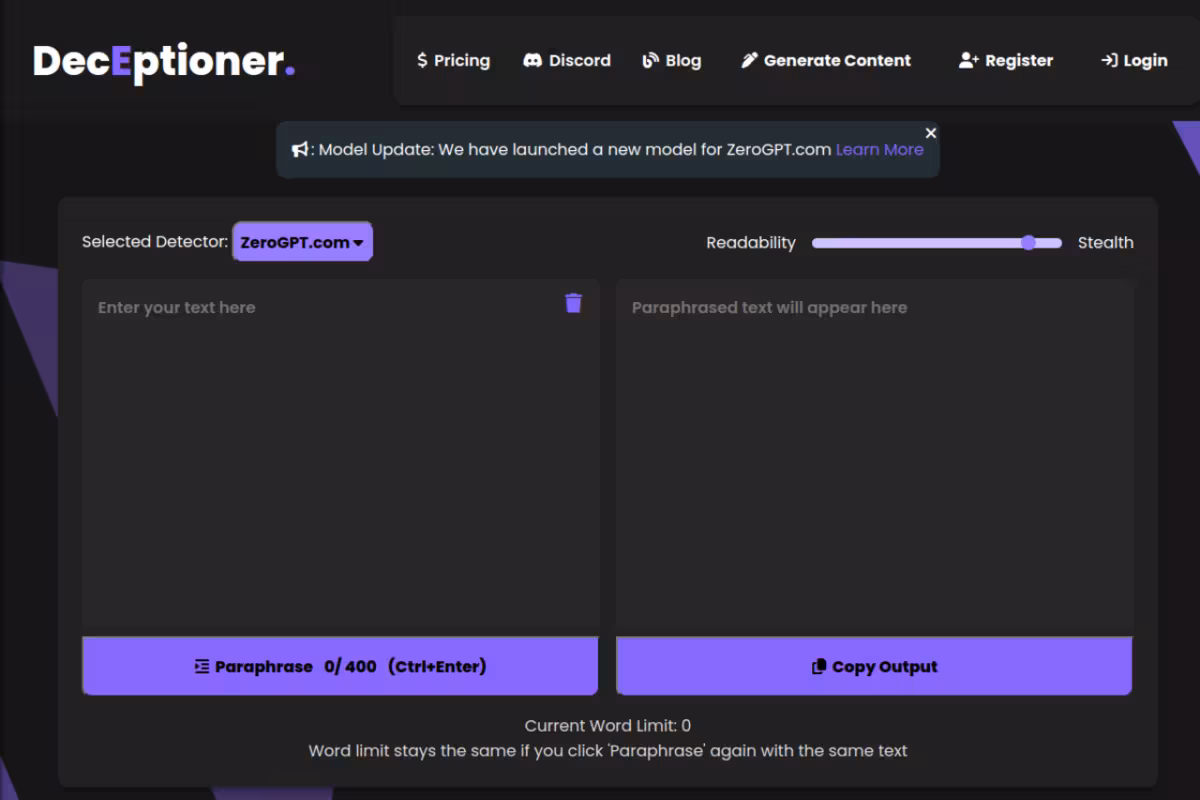Click the 'Readability' label

tap(751, 242)
